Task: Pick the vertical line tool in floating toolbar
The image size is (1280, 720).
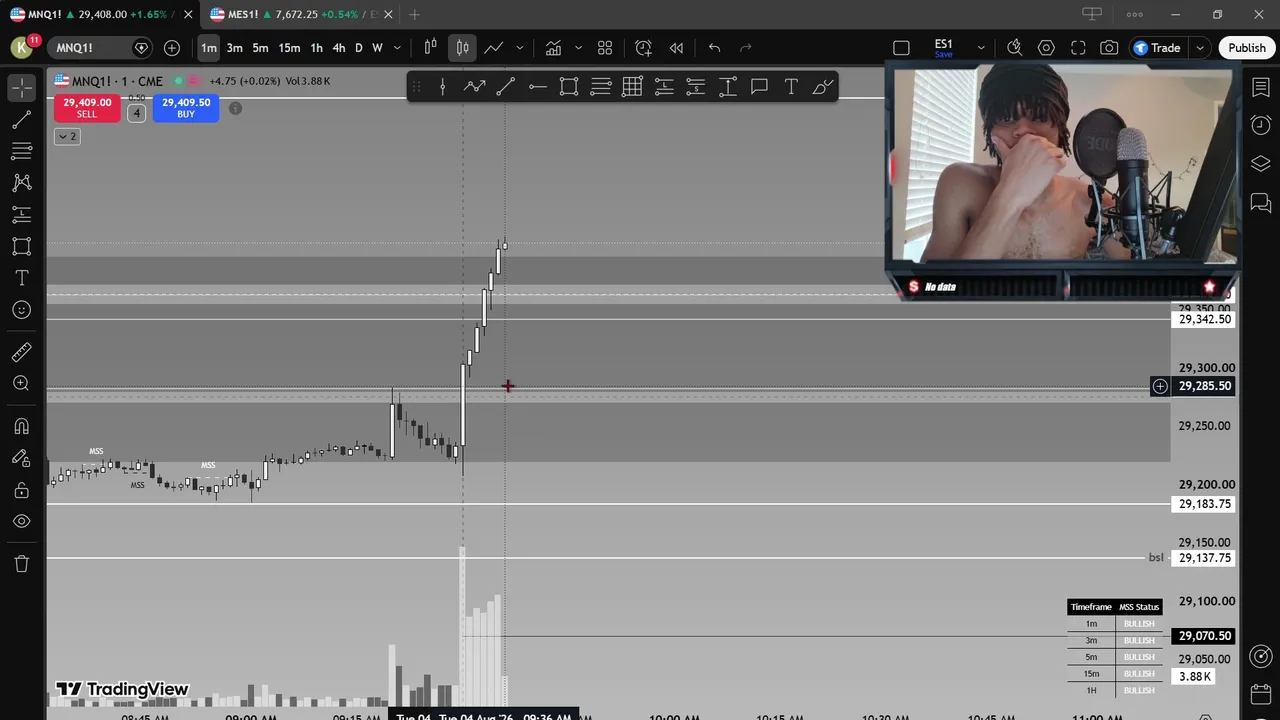Action: click(x=442, y=87)
